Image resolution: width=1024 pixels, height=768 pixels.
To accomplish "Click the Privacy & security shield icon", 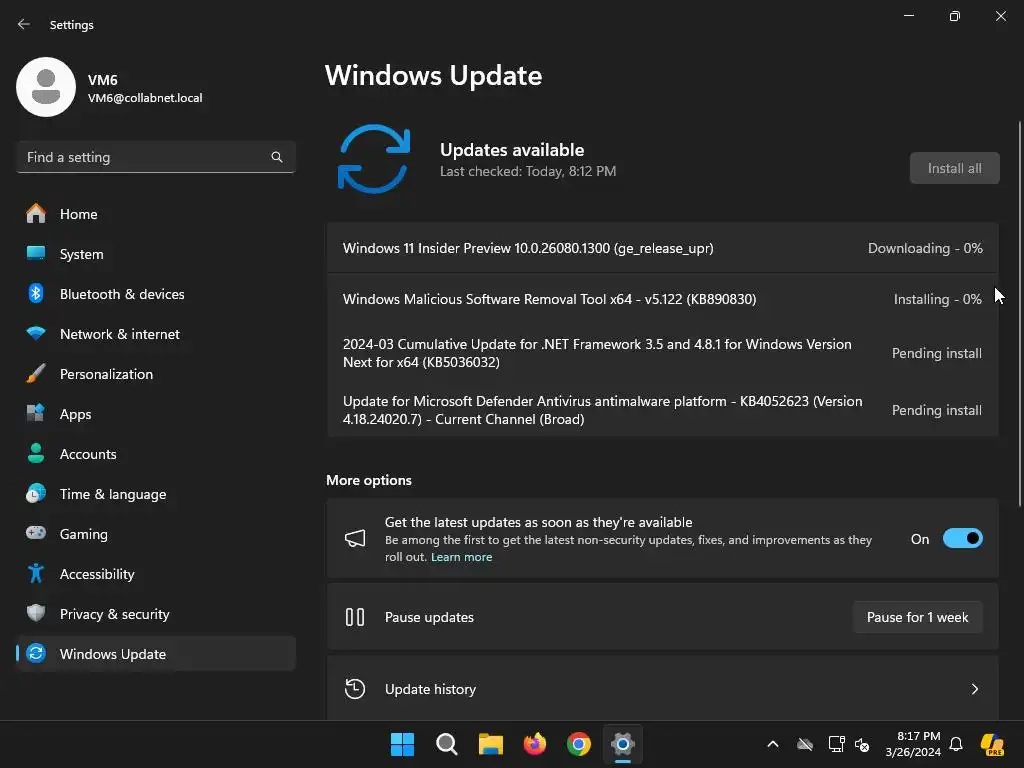I will click(x=36, y=613).
